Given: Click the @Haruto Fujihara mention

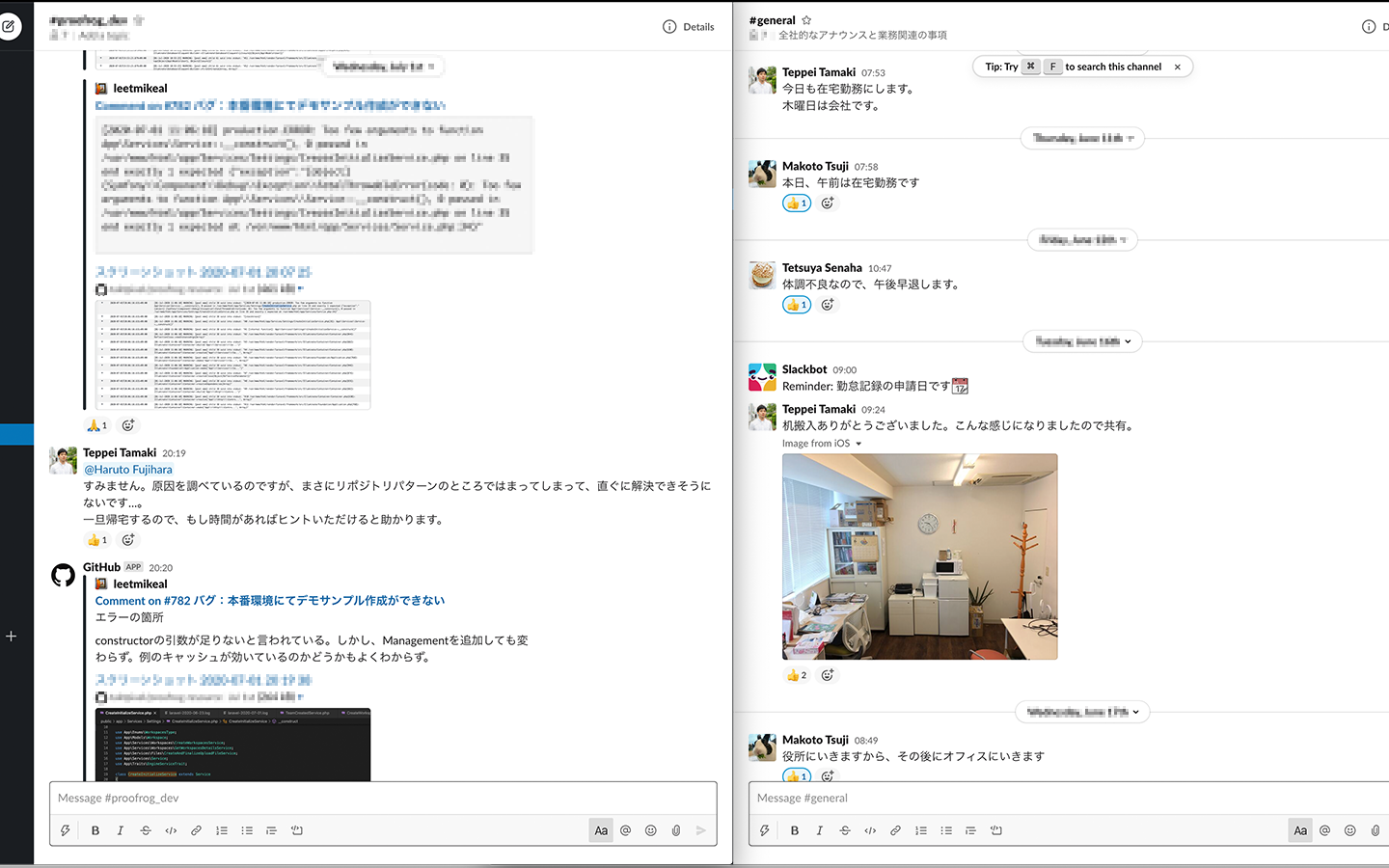Looking at the screenshot, I should click(x=128, y=470).
